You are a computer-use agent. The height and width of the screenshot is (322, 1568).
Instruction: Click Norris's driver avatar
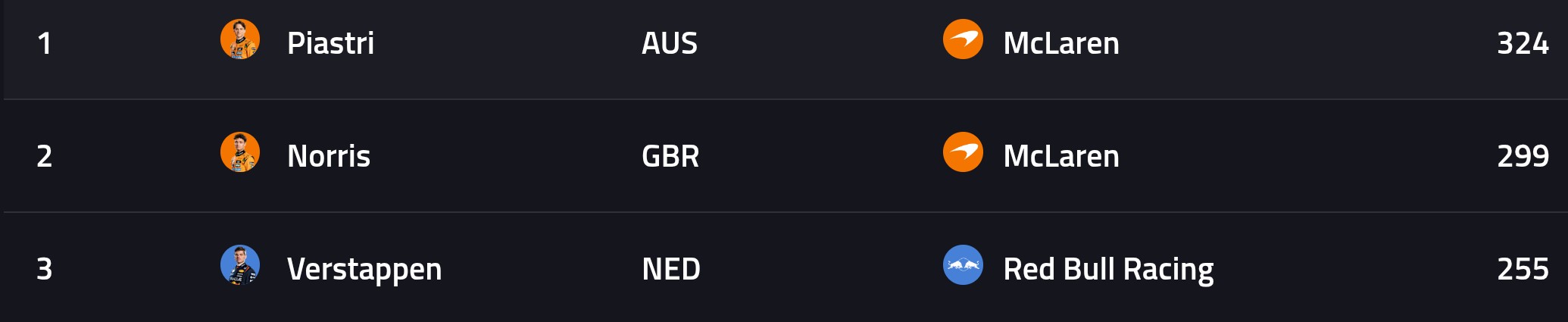click(x=240, y=152)
